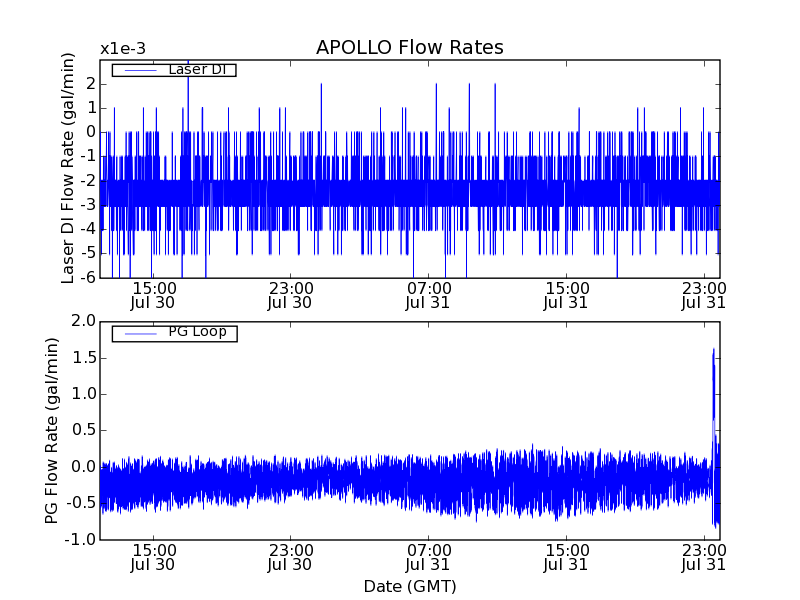Click y-tick "-5" on the Laser DI plot
Viewport: 800px width, 600px height.
[88, 253]
